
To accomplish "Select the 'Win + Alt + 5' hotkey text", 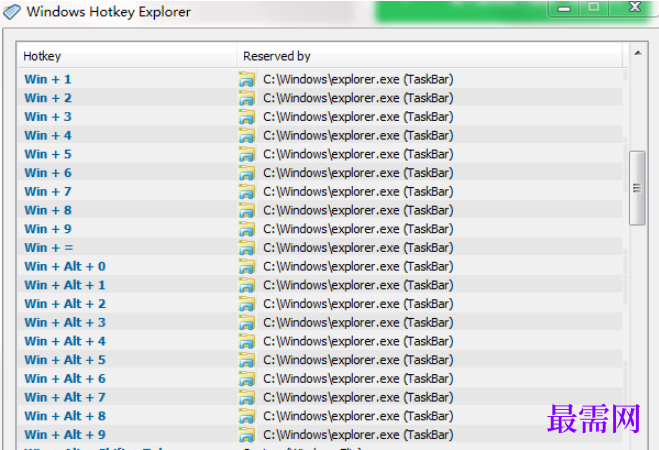I will (x=65, y=360).
